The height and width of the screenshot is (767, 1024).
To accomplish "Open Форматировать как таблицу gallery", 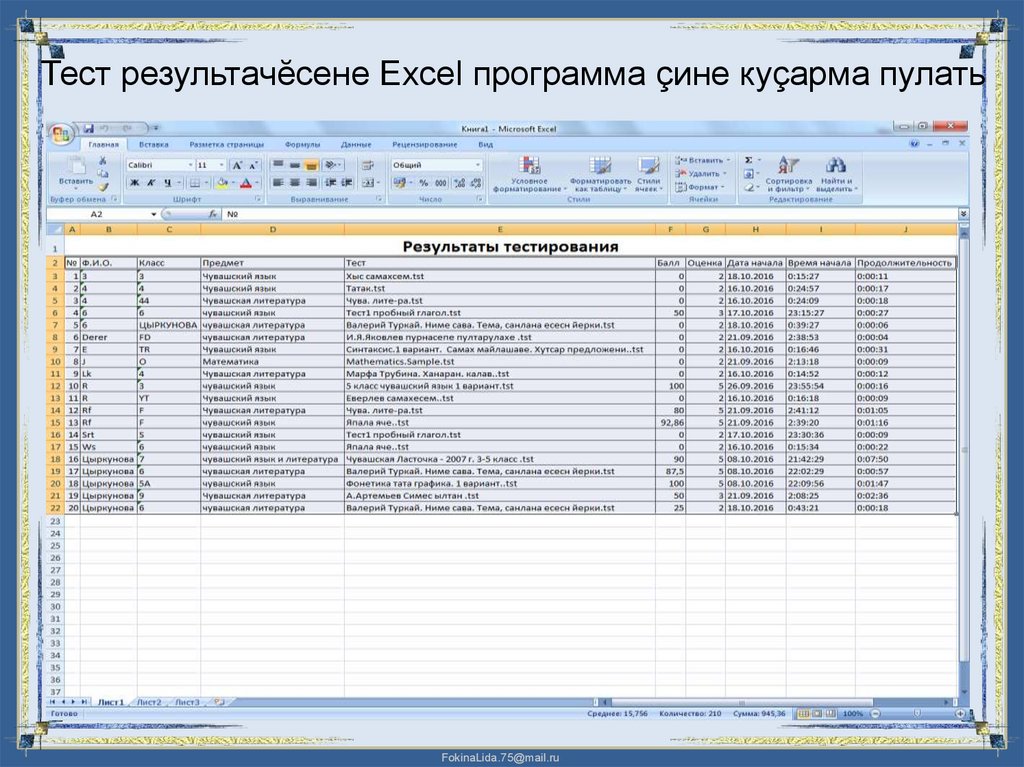I will 600,174.
